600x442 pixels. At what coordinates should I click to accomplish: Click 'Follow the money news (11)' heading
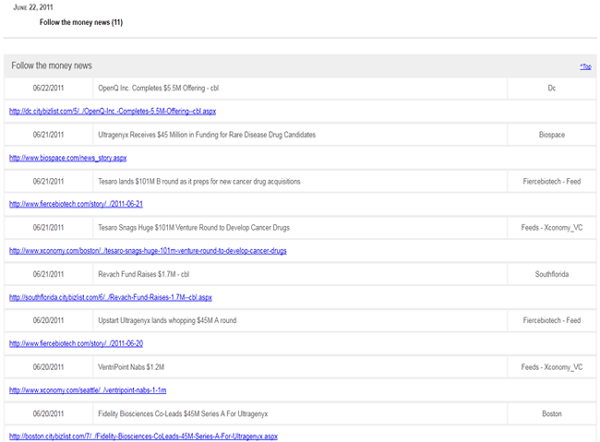coord(81,22)
